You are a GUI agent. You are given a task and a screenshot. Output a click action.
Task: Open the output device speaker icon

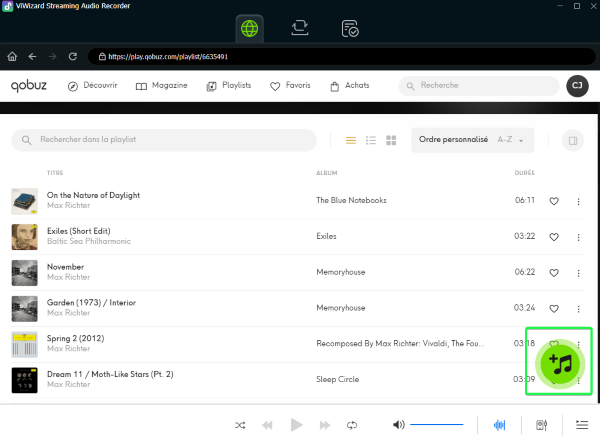click(x=541, y=425)
